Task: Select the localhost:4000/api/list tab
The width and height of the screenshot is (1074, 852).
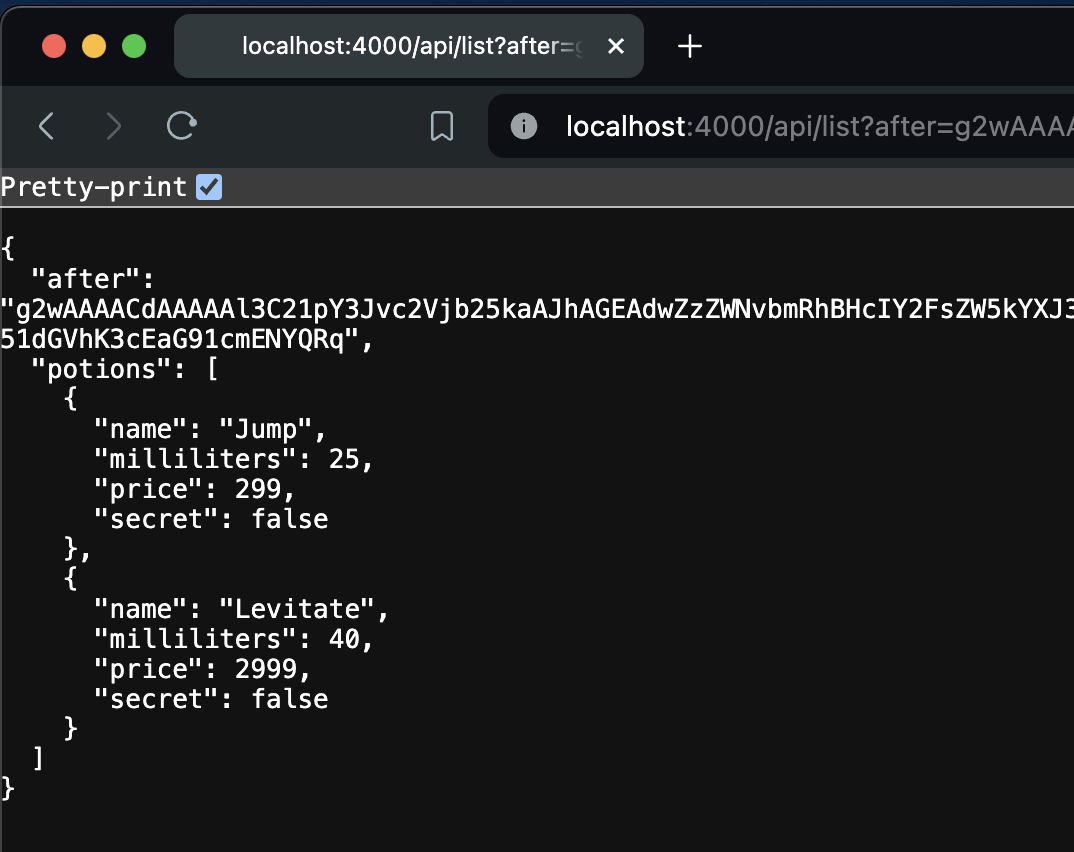Action: (x=409, y=46)
